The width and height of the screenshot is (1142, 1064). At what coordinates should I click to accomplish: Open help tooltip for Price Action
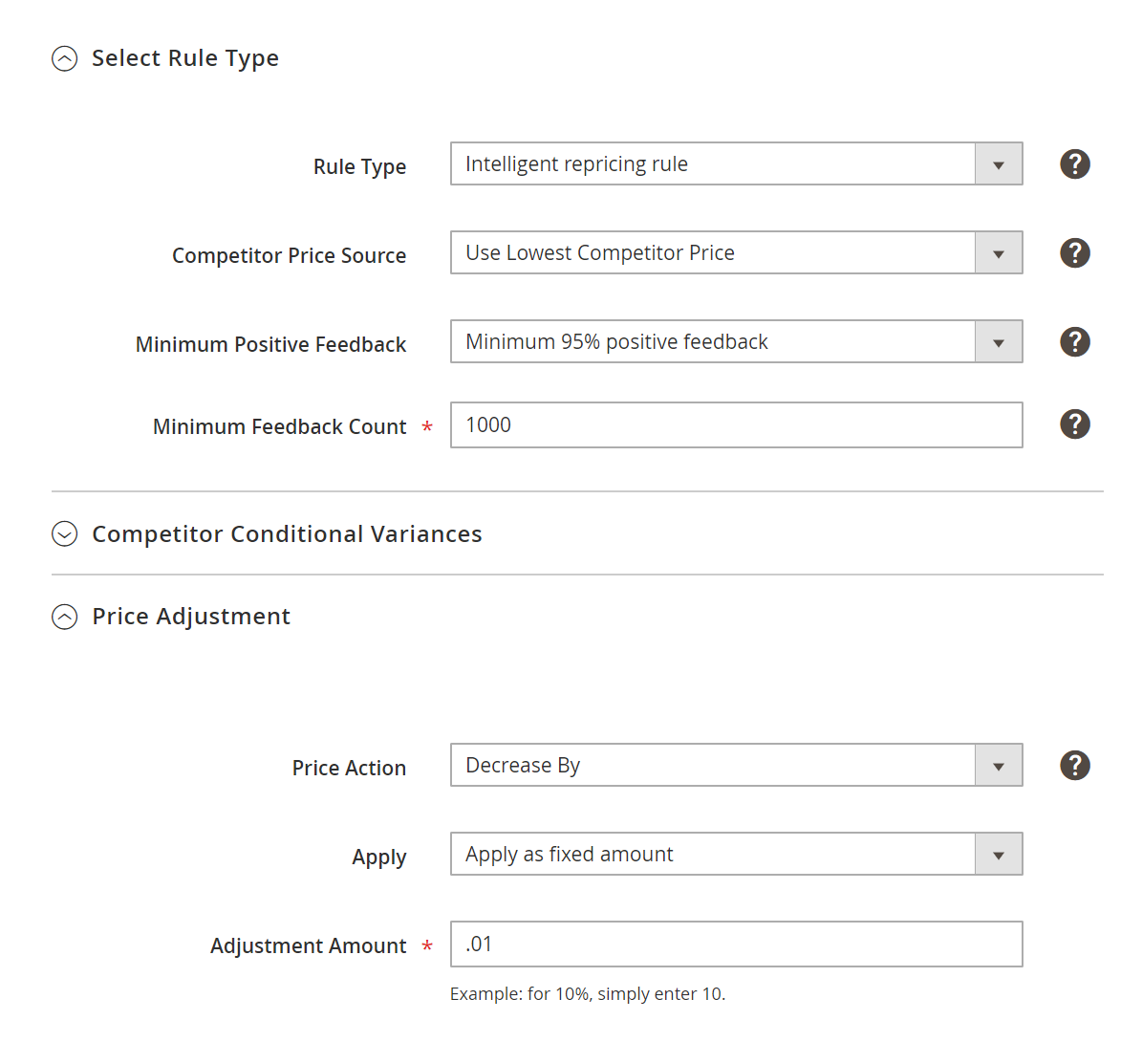pos(1074,765)
